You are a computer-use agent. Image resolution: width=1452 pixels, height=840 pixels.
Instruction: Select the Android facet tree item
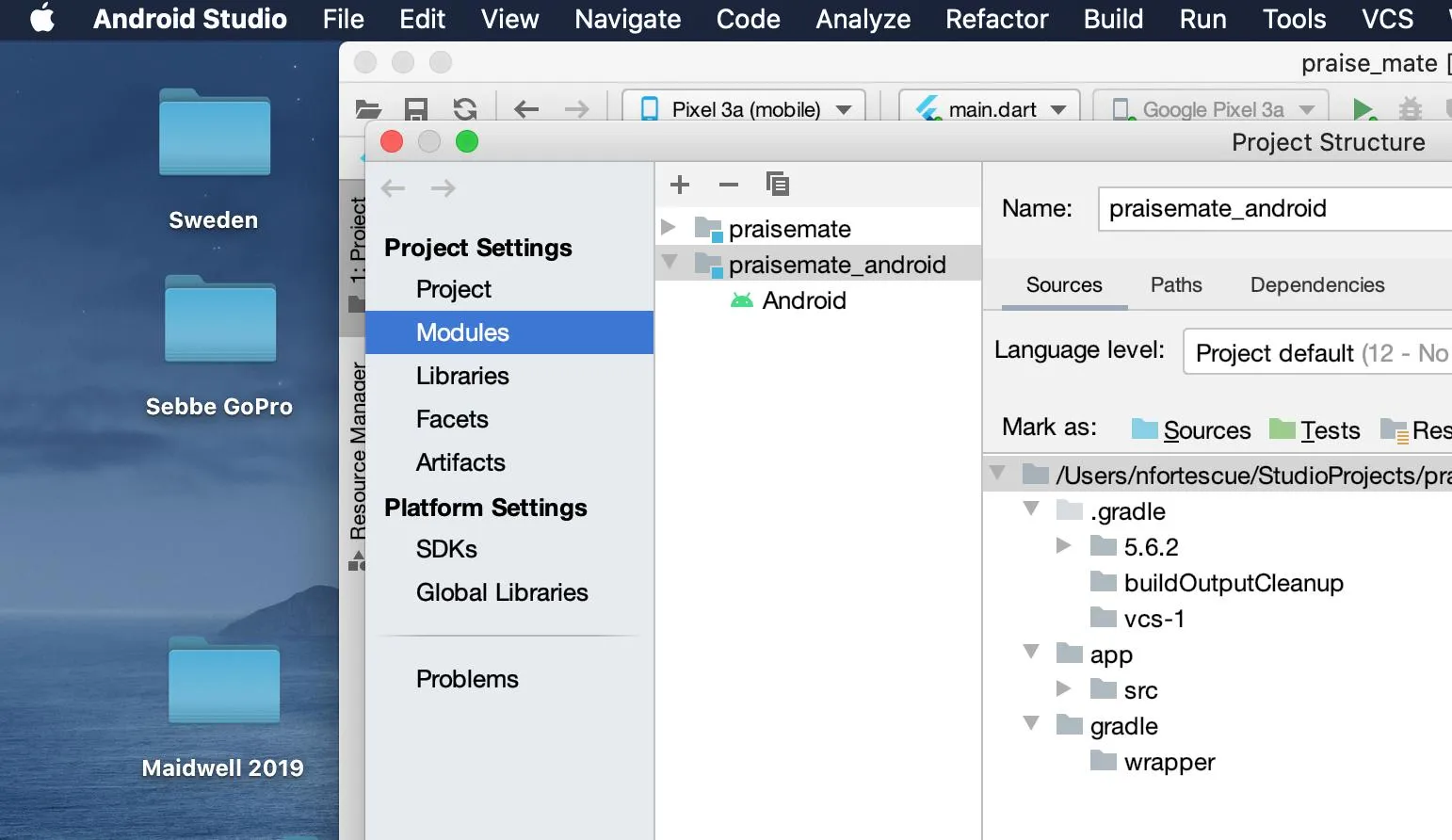click(x=804, y=300)
